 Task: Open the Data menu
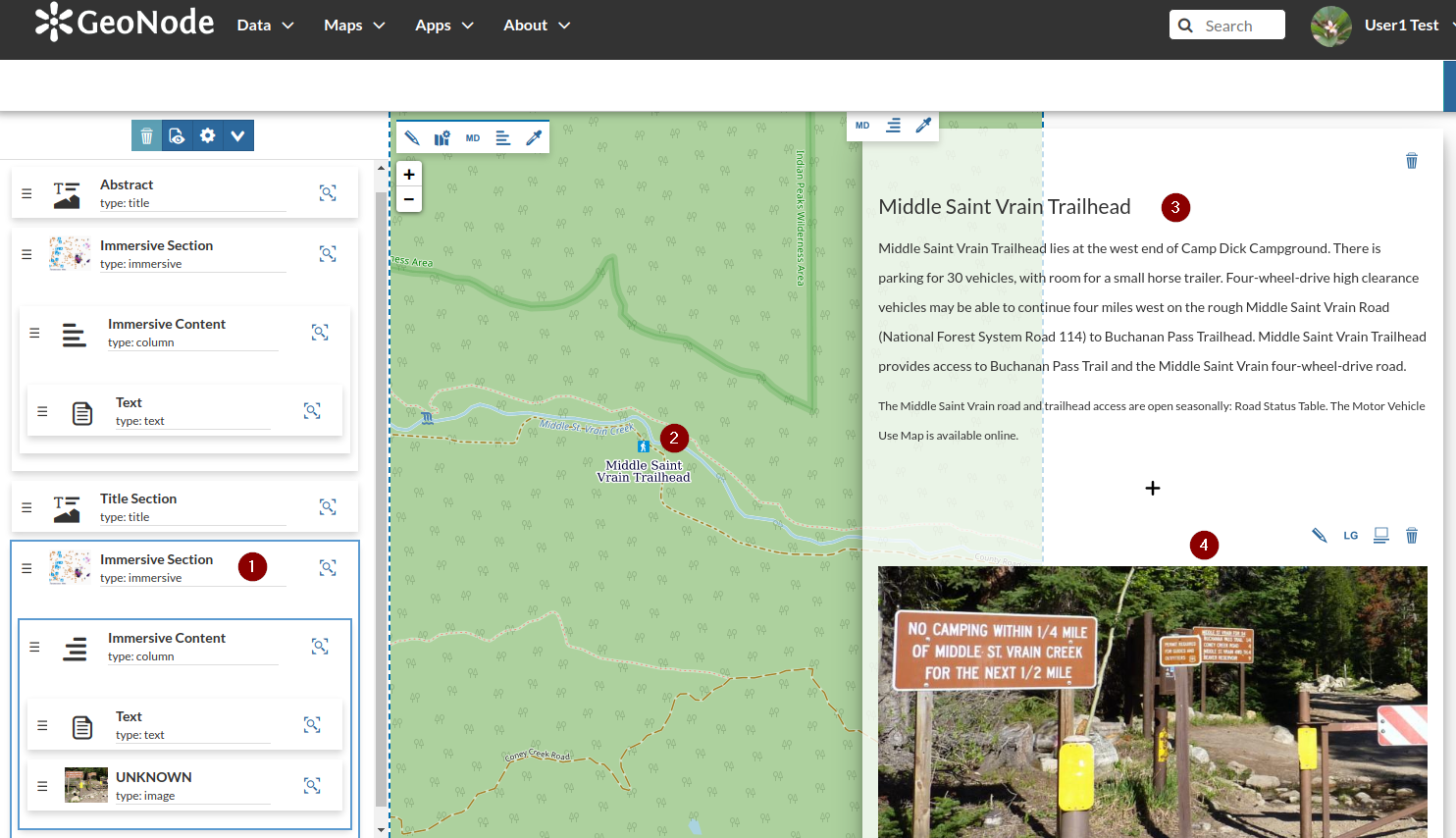click(265, 26)
